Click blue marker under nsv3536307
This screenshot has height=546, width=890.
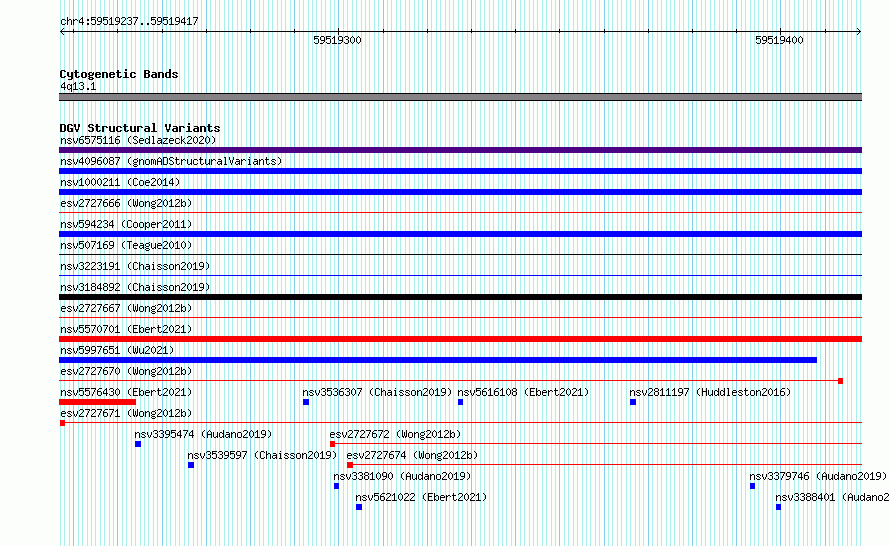click(306, 402)
